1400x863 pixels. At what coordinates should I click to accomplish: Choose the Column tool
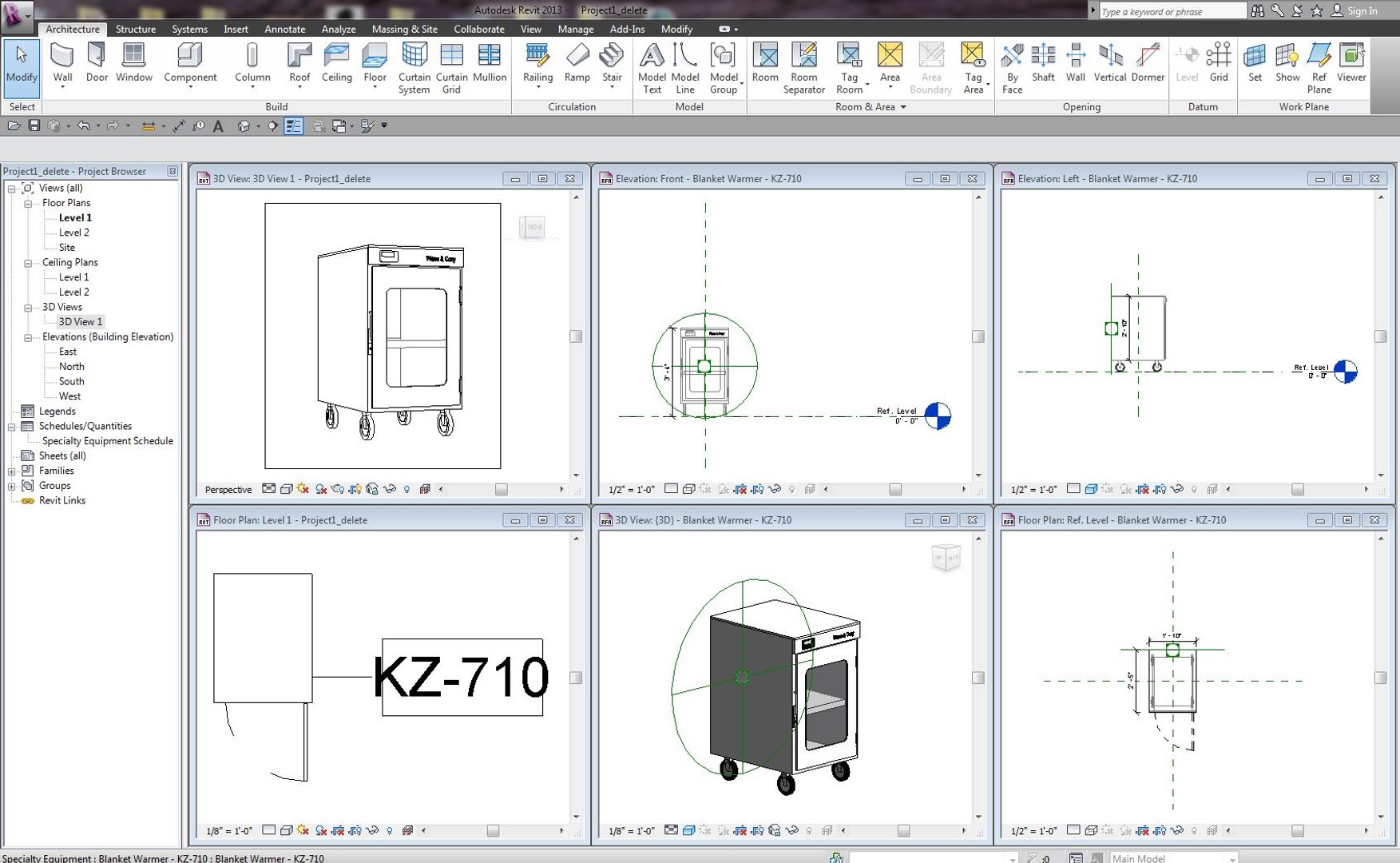252,64
